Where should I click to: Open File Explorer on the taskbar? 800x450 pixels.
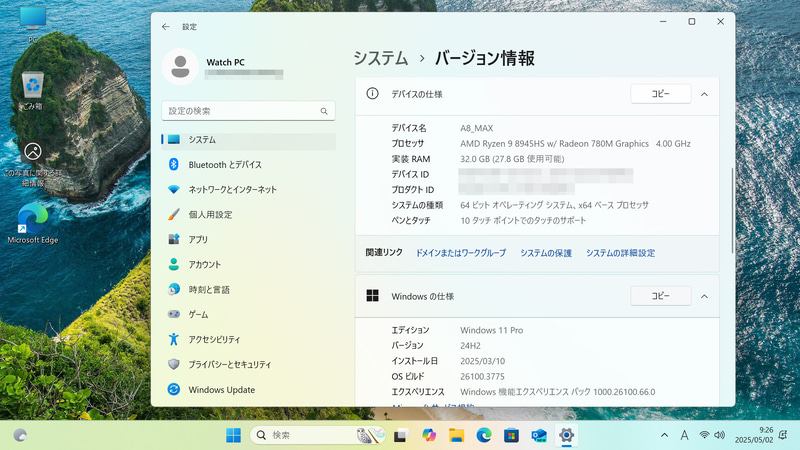coord(456,435)
